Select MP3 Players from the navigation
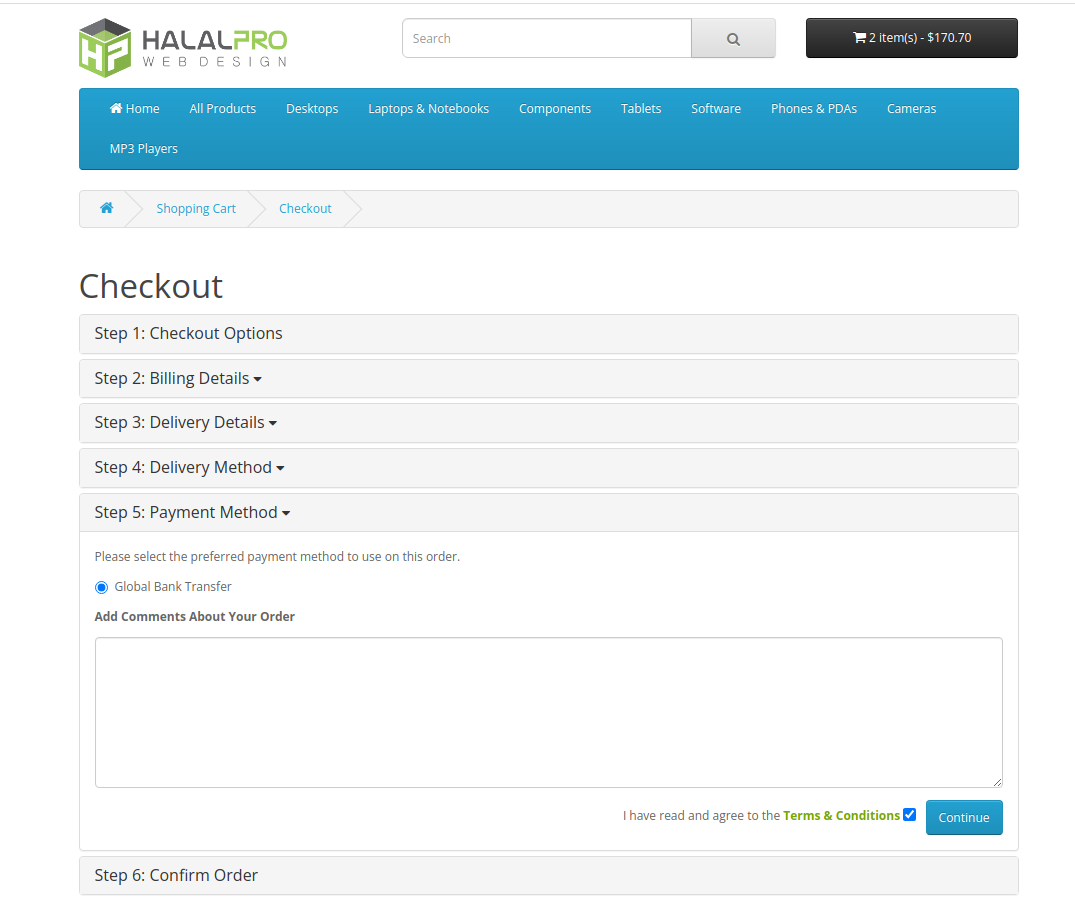Viewport: 1075px width, 912px height. click(143, 148)
